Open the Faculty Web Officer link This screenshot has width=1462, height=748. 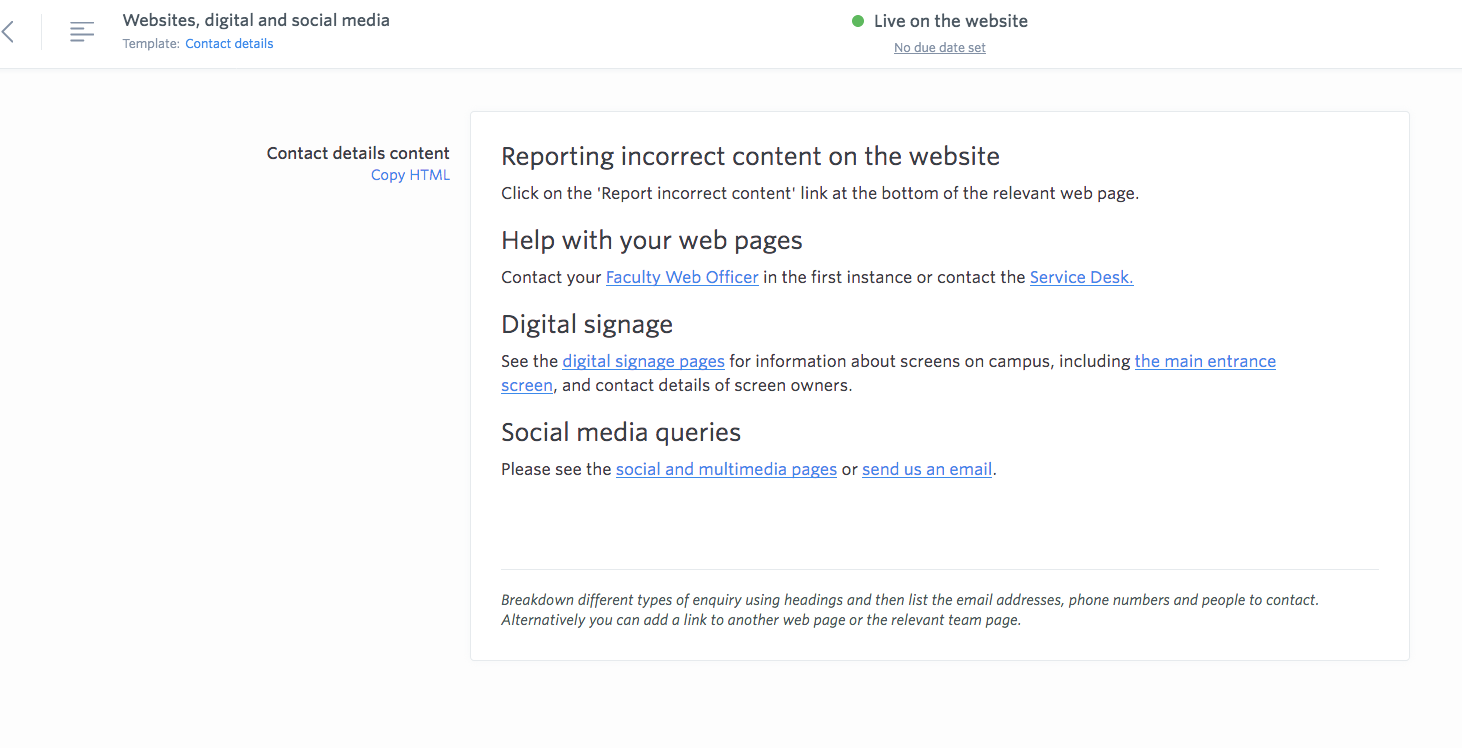(x=682, y=277)
